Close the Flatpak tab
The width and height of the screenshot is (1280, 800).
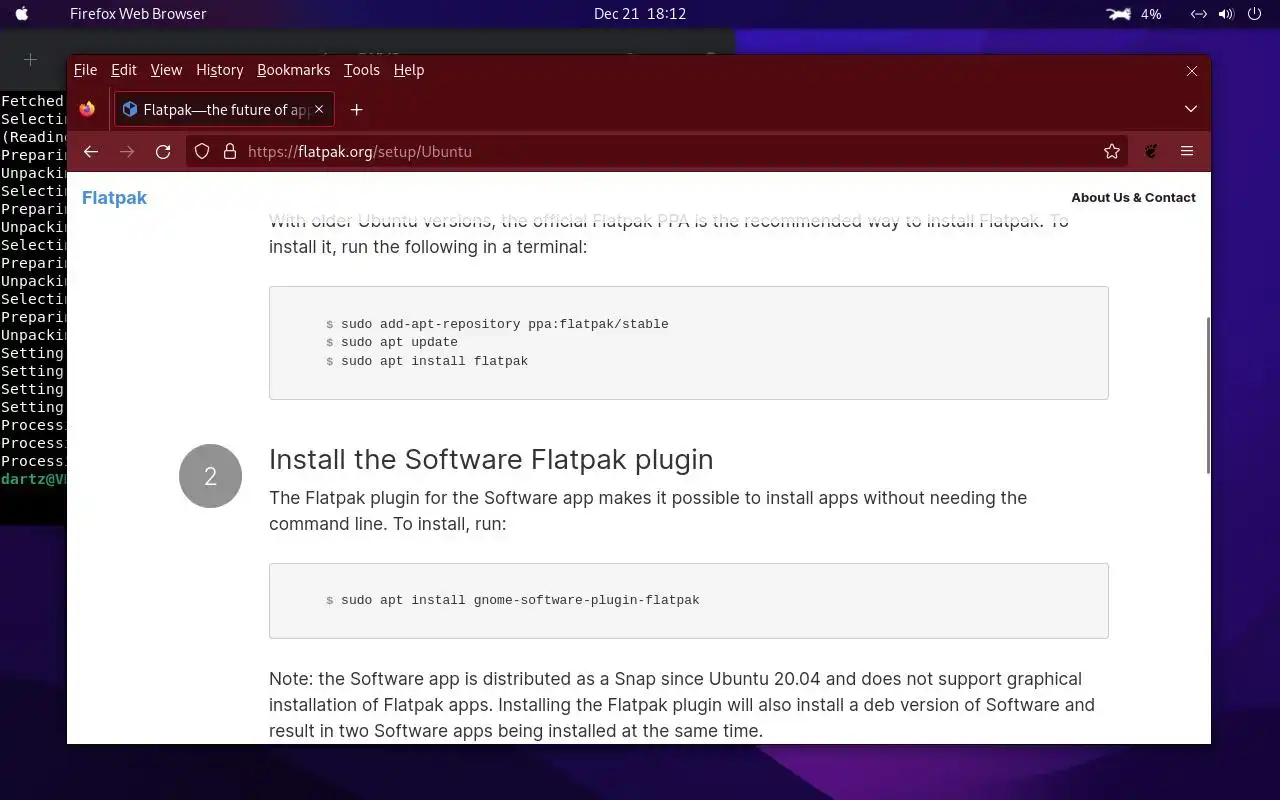319,109
